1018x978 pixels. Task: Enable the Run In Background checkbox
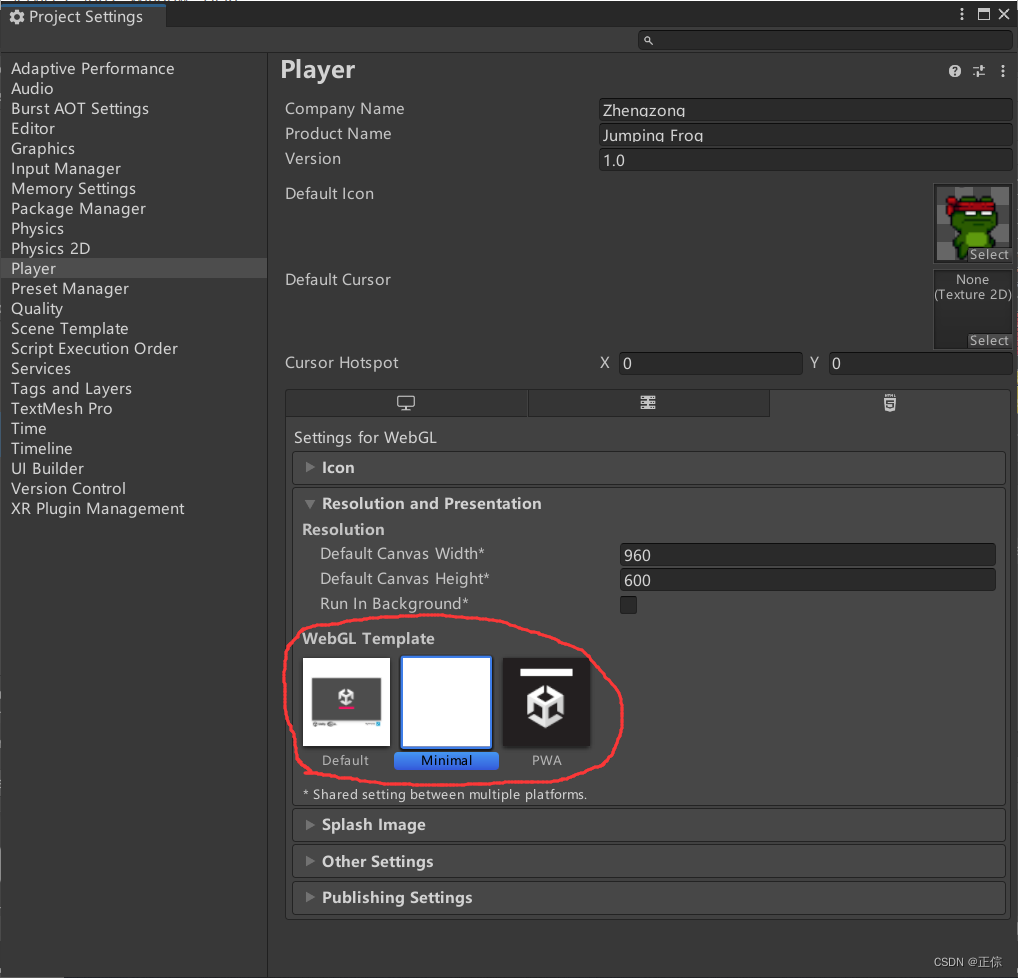tap(628, 605)
